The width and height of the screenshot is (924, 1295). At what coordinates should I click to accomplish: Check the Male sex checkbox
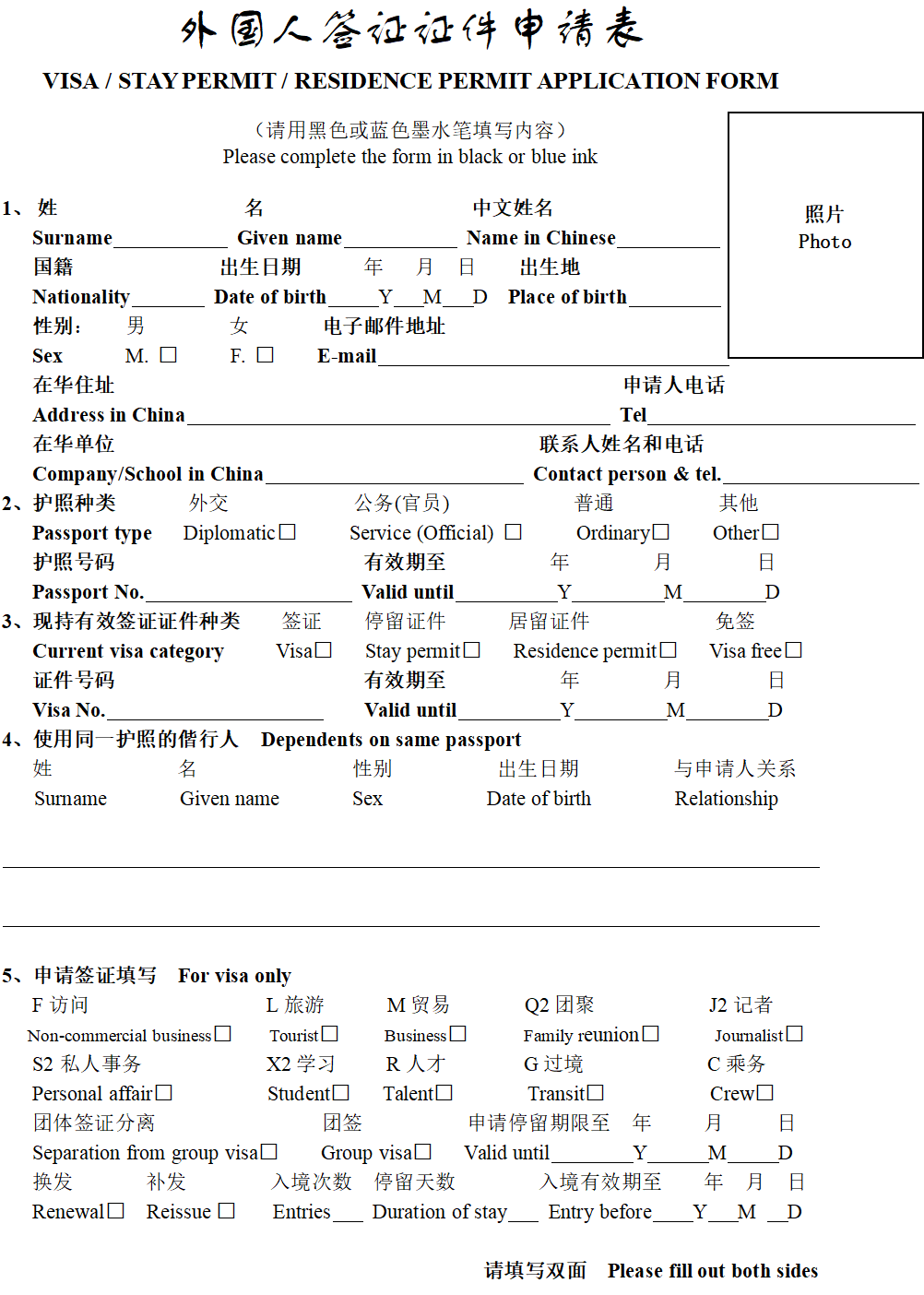(168, 355)
